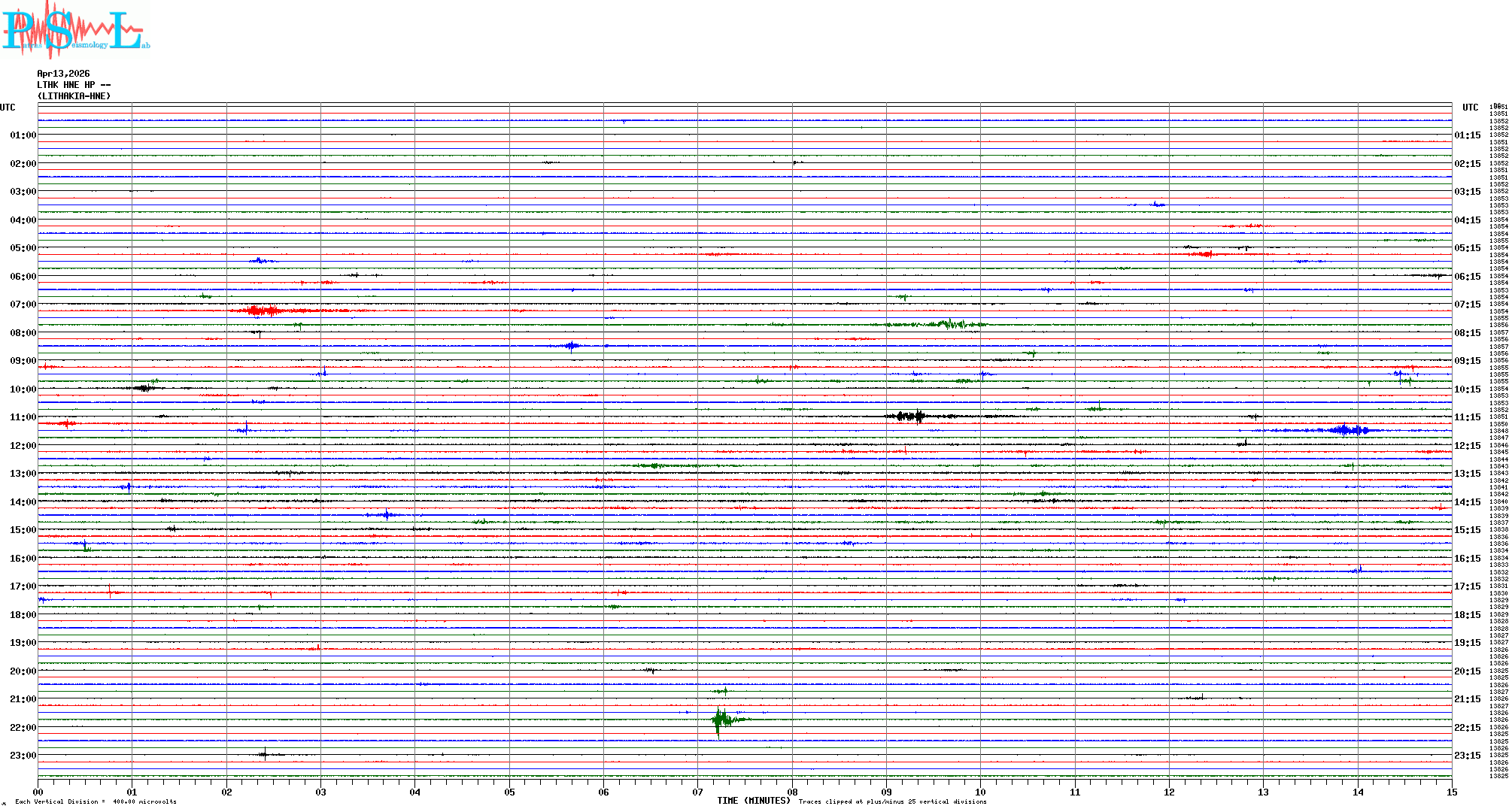This screenshot has height=812, width=1512.
Task: Click the Apr13,2026 date label
Action: pyautogui.click(x=63, y=74)
